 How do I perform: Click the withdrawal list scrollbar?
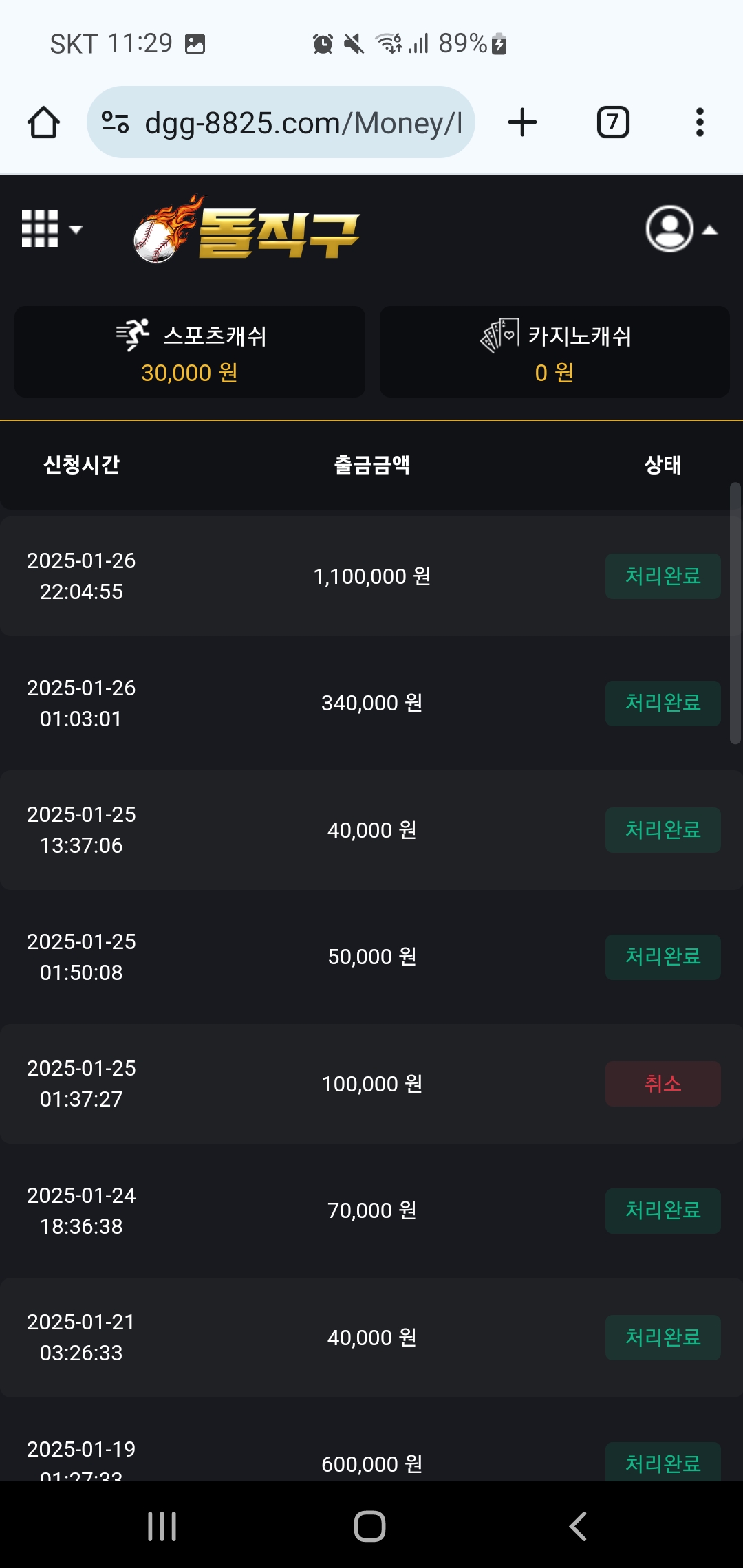pyautogui.click(x=735, y=613)
